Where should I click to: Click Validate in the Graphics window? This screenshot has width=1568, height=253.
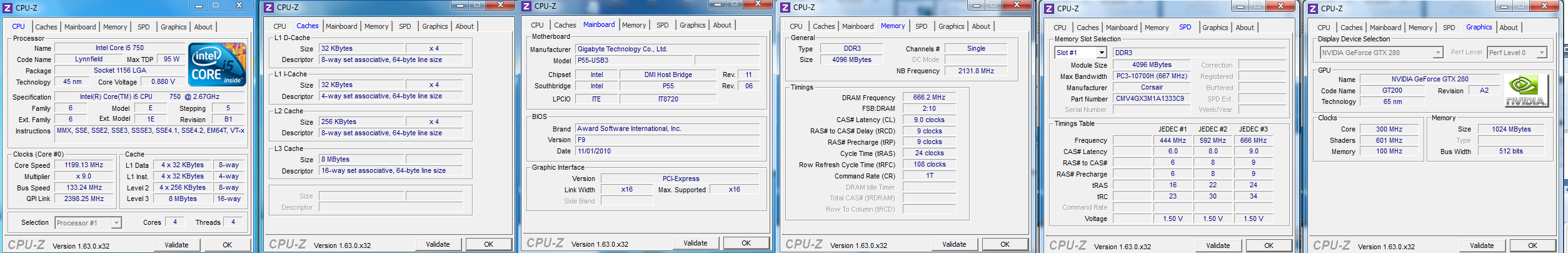pos(1482,245)
